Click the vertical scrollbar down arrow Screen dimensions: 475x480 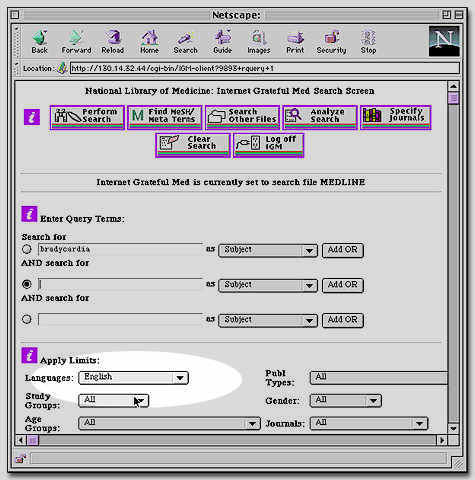tap(453, 428)
